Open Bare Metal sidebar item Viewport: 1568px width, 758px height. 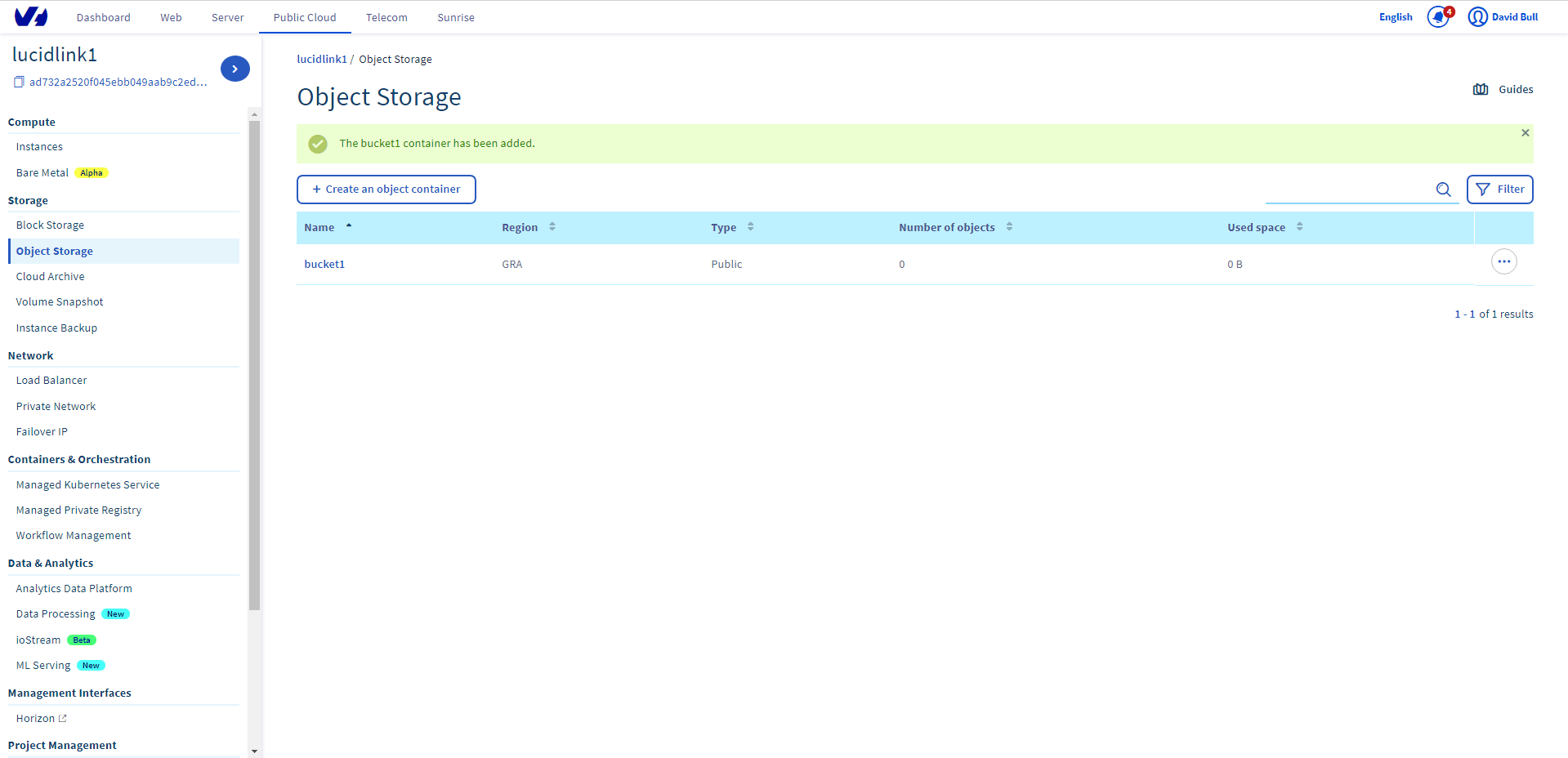pos(42,173)
